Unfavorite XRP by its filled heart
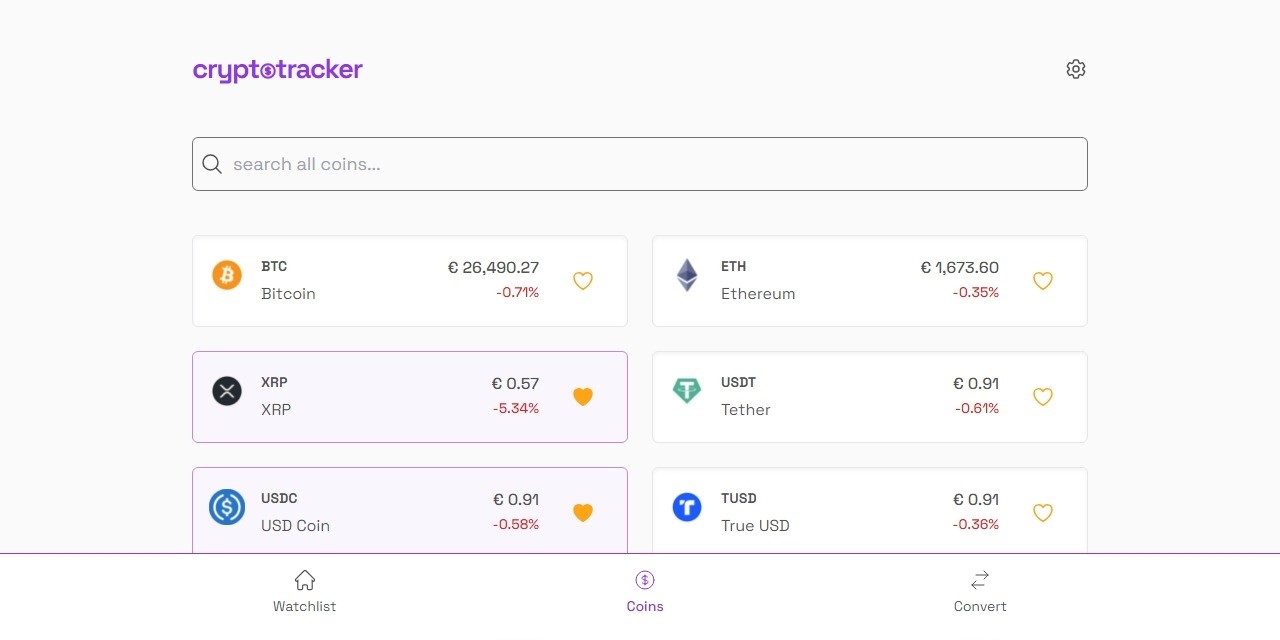Viewport: 1280px width, 640px height. coord(583,397)
